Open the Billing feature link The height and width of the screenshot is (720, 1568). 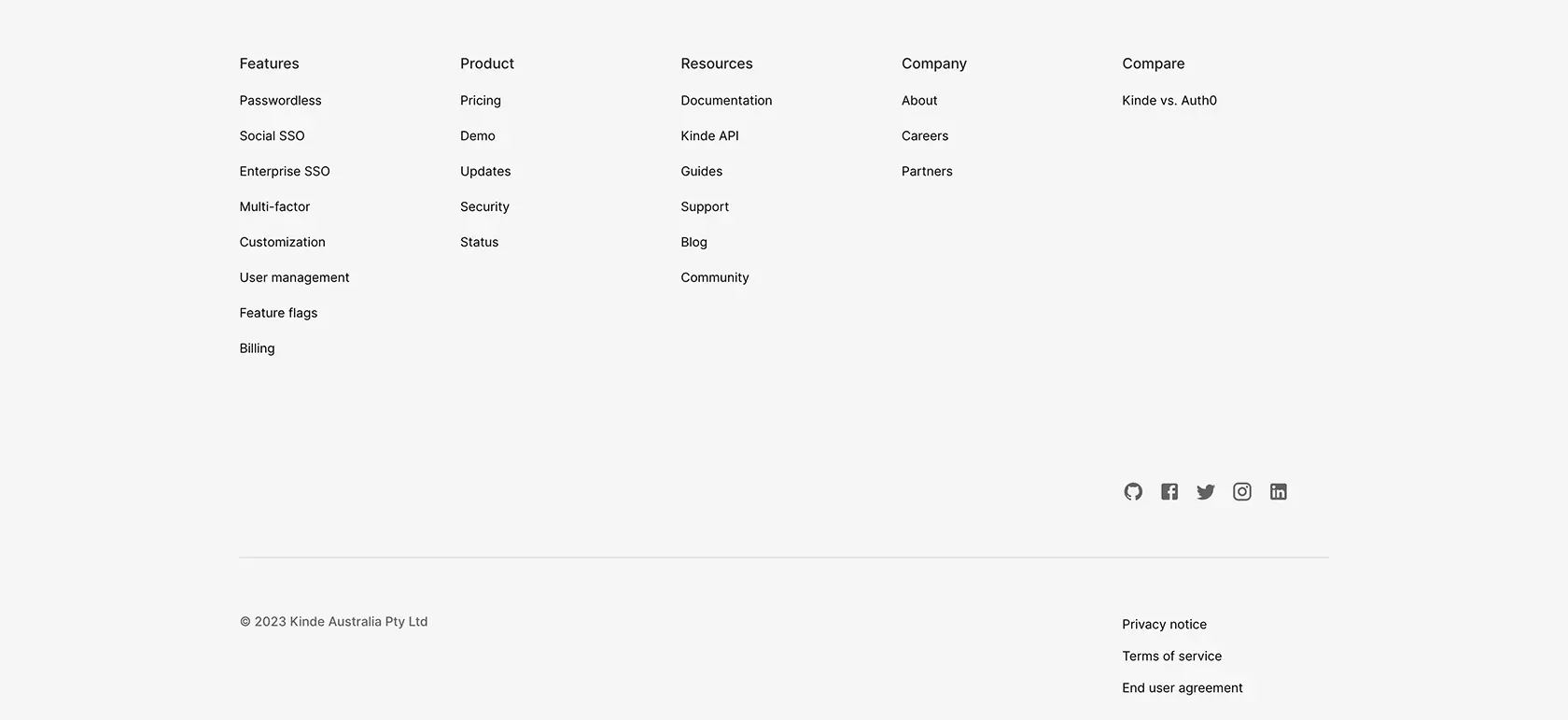click(x=257, y=348)
